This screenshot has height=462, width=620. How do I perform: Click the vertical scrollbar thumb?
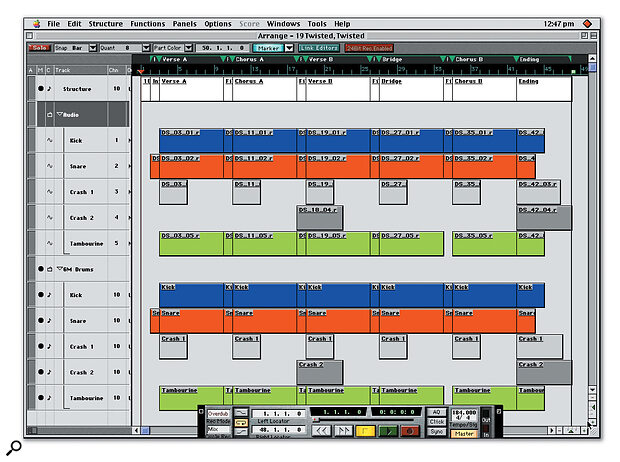coord(592,67)
